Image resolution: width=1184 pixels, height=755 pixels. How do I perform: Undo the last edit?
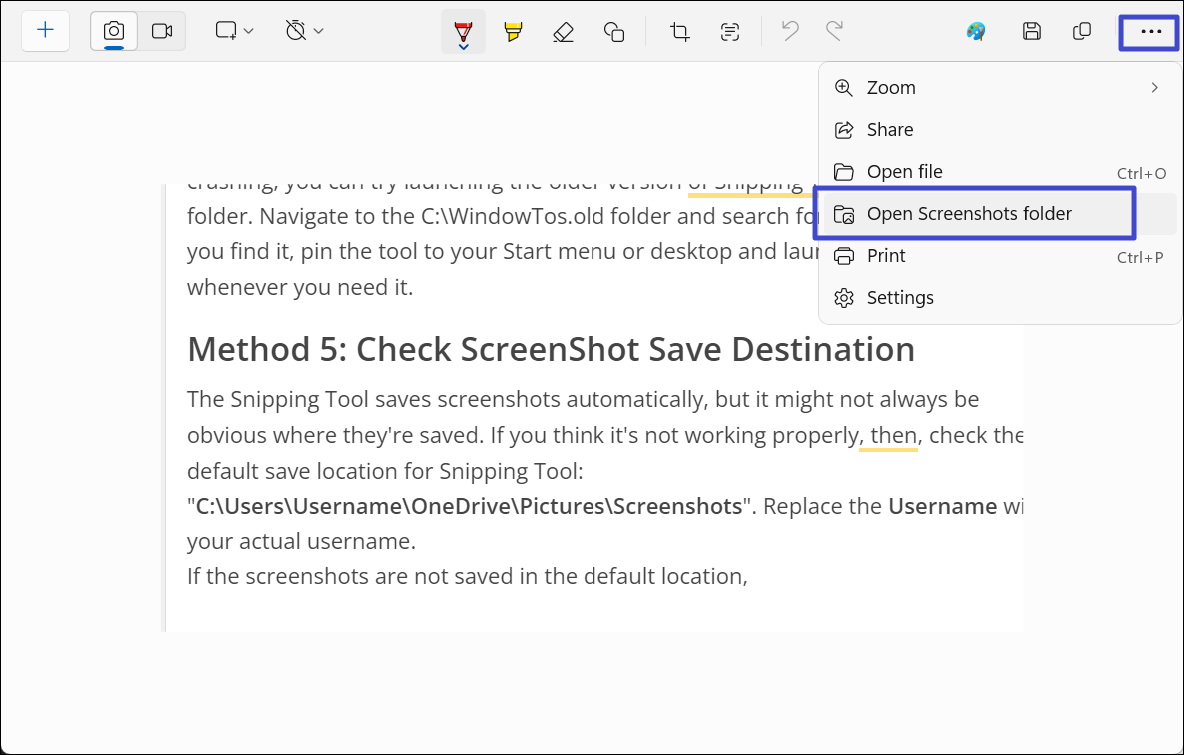[x=789, y=31]
